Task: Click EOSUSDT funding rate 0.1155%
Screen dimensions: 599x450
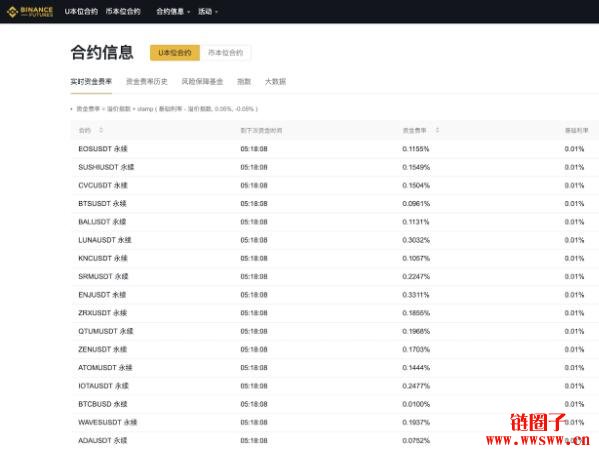Action: [x=416, y=149]
